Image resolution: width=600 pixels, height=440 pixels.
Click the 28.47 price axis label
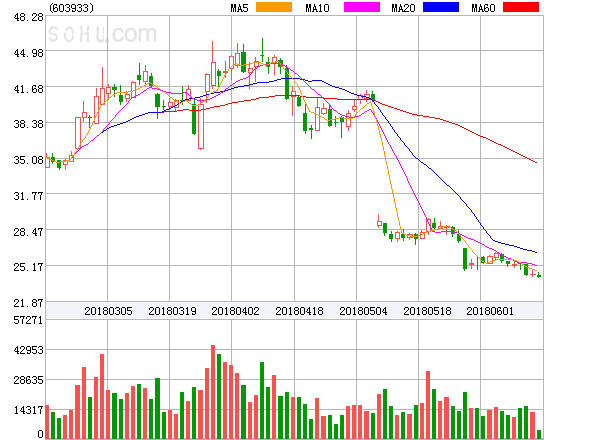pyautogui.click(x=28, y=232)
